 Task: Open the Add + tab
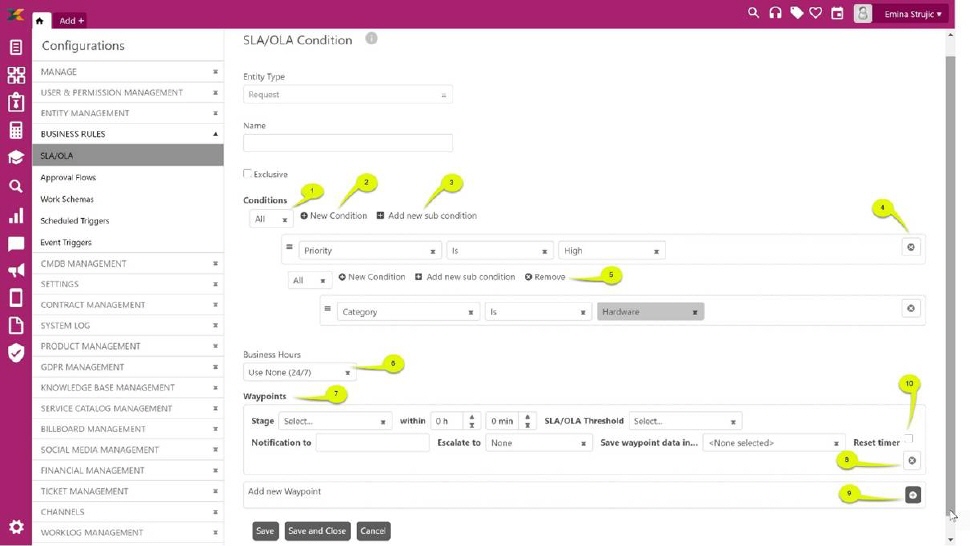[x=71, y=20]
